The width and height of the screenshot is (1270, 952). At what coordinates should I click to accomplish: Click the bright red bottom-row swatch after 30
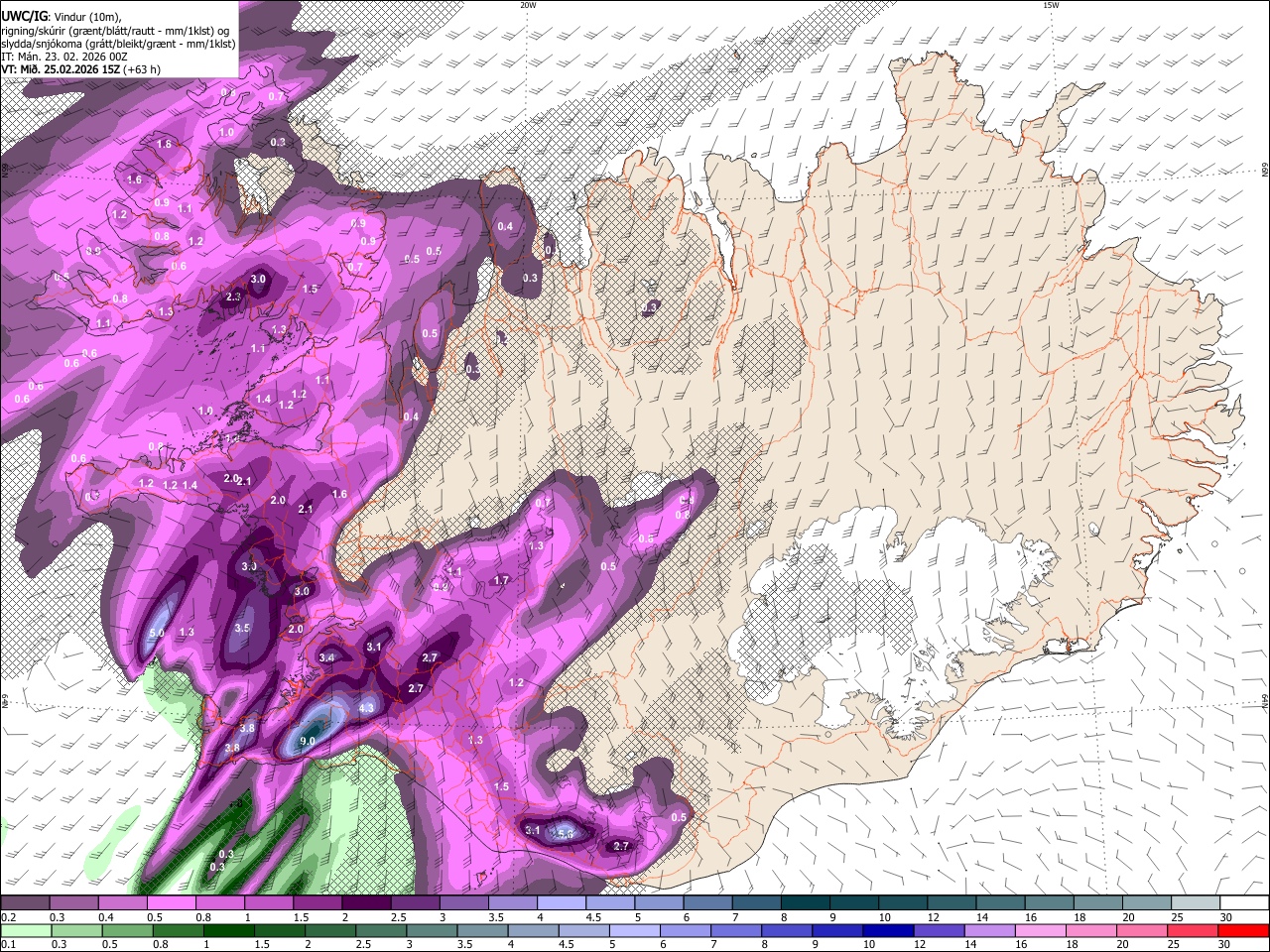(1242, 930)
